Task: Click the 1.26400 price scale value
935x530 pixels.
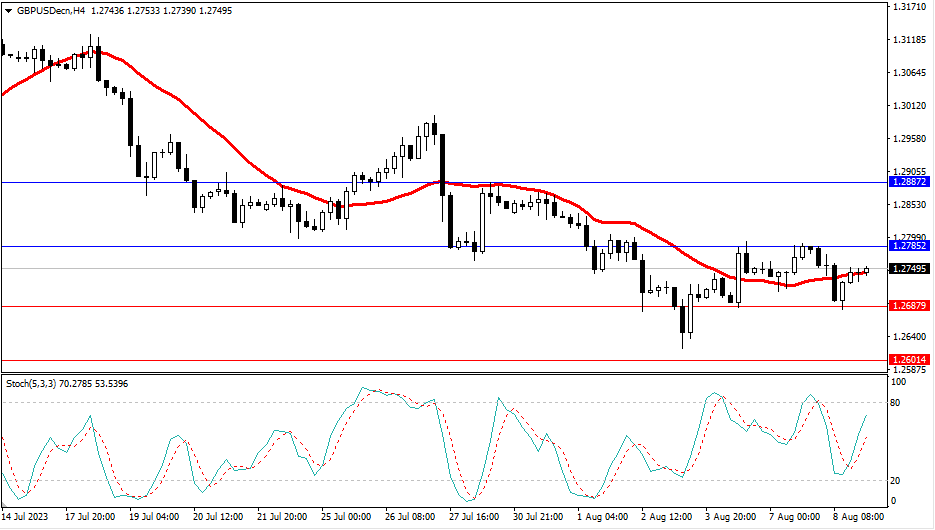Action: [x=908, y=336]
